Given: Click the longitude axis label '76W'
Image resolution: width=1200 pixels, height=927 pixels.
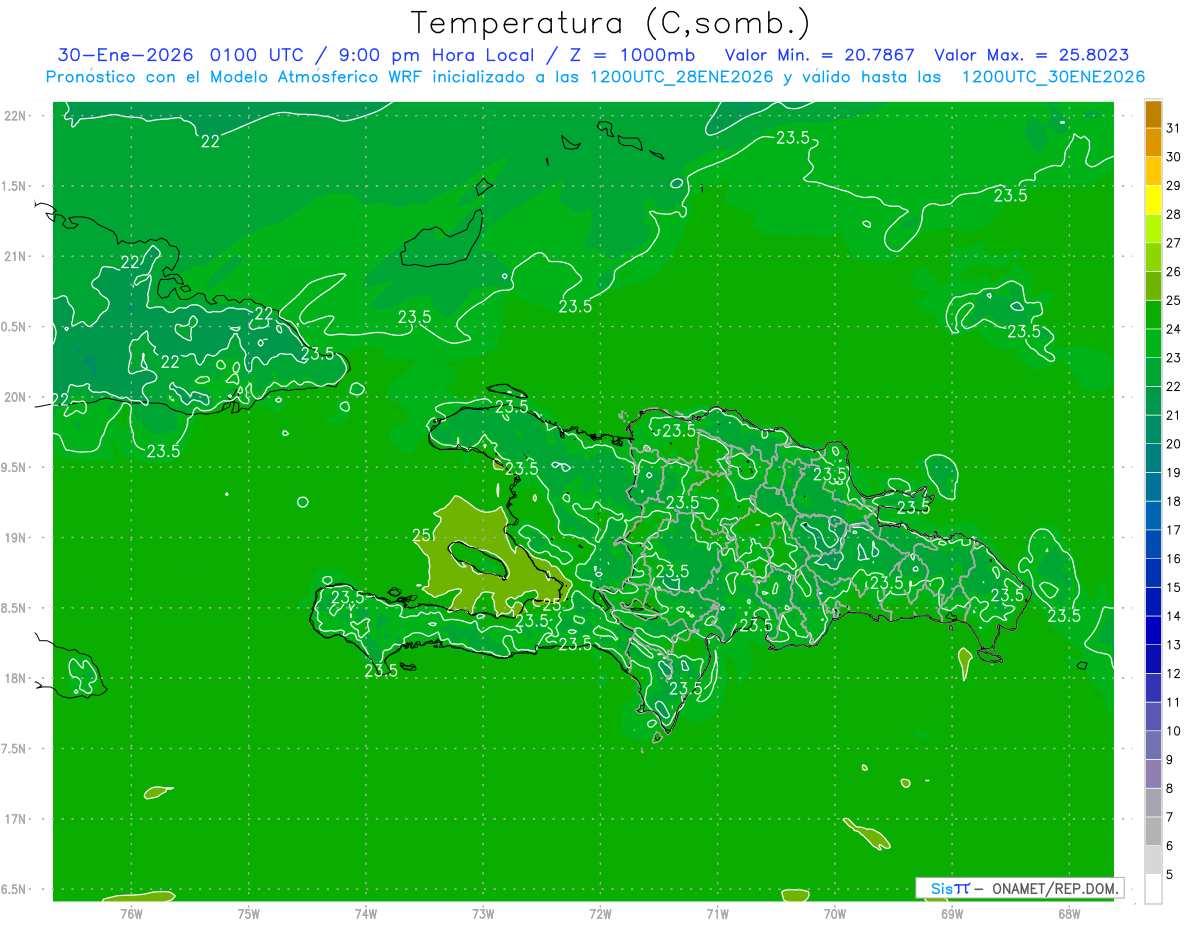Looking at the screenshot, I should point(131,914).
